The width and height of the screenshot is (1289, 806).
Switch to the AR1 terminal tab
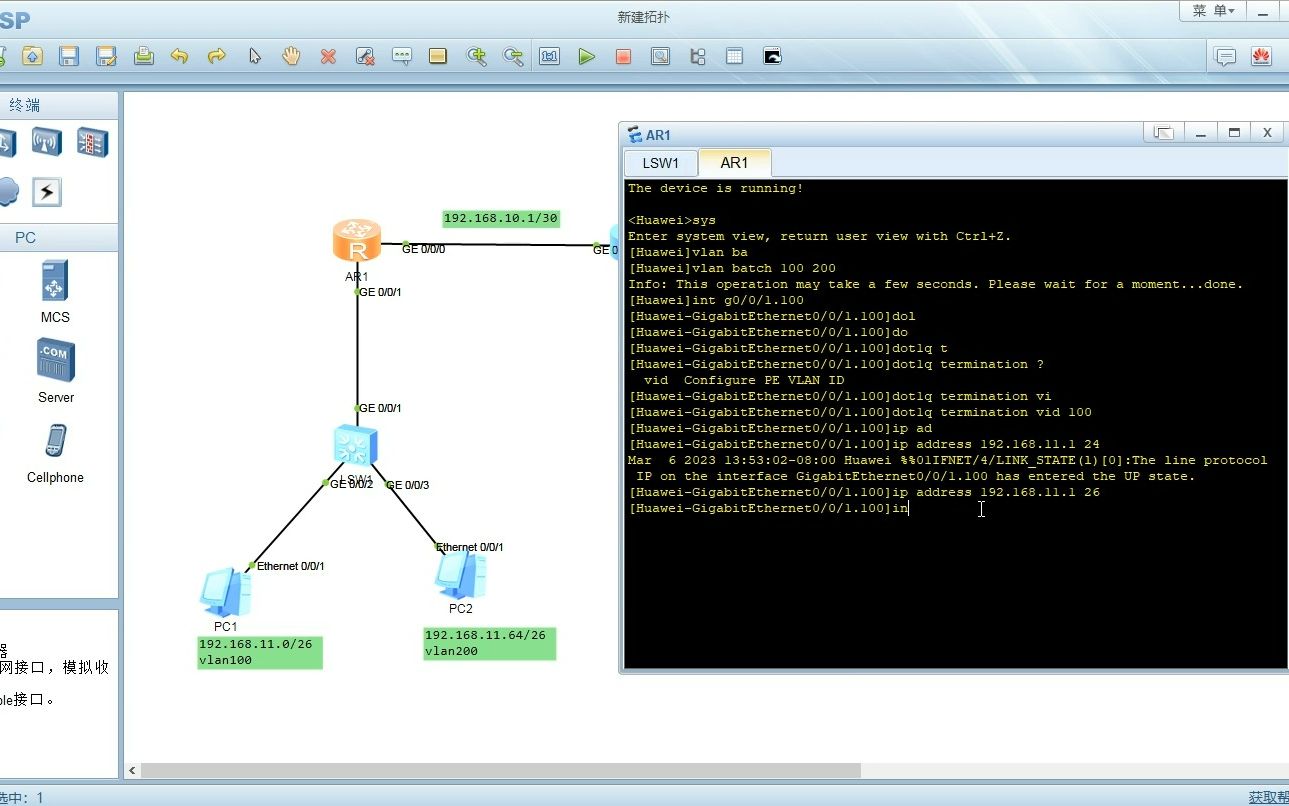pyautogui.click(x=734, y=163)
